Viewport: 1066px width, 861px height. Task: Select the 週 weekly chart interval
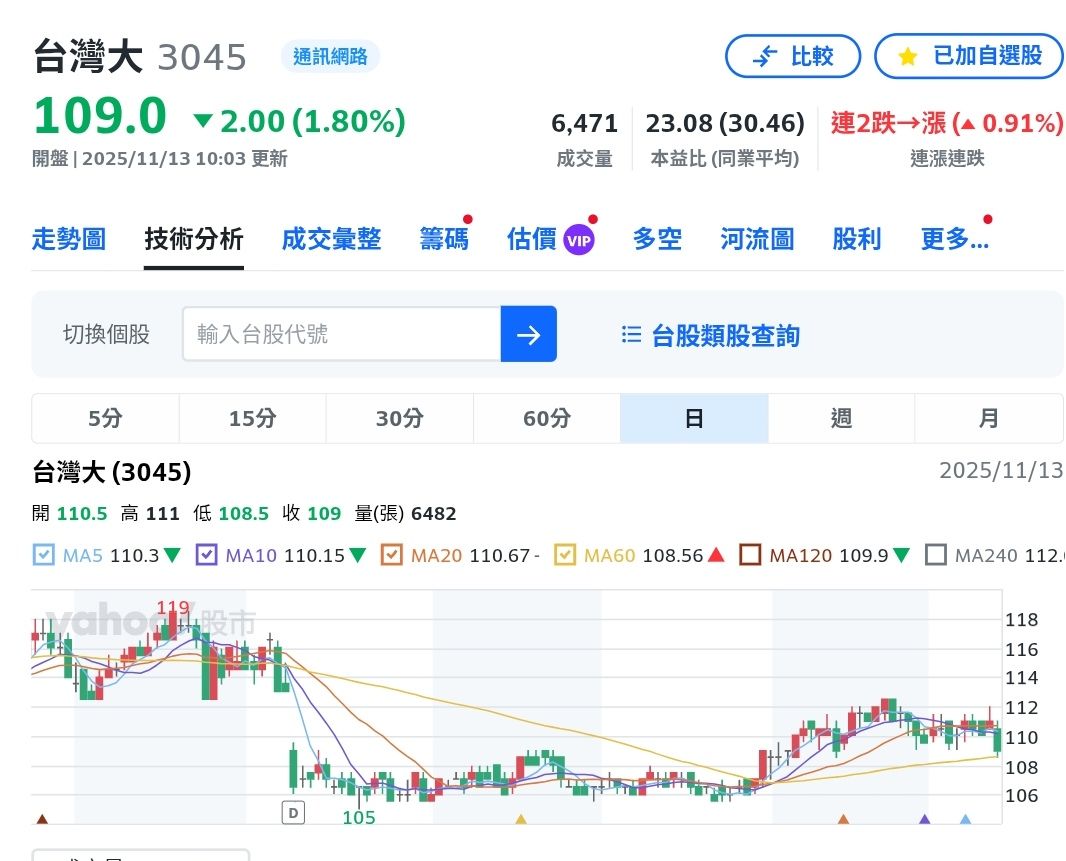pos(841,418)
